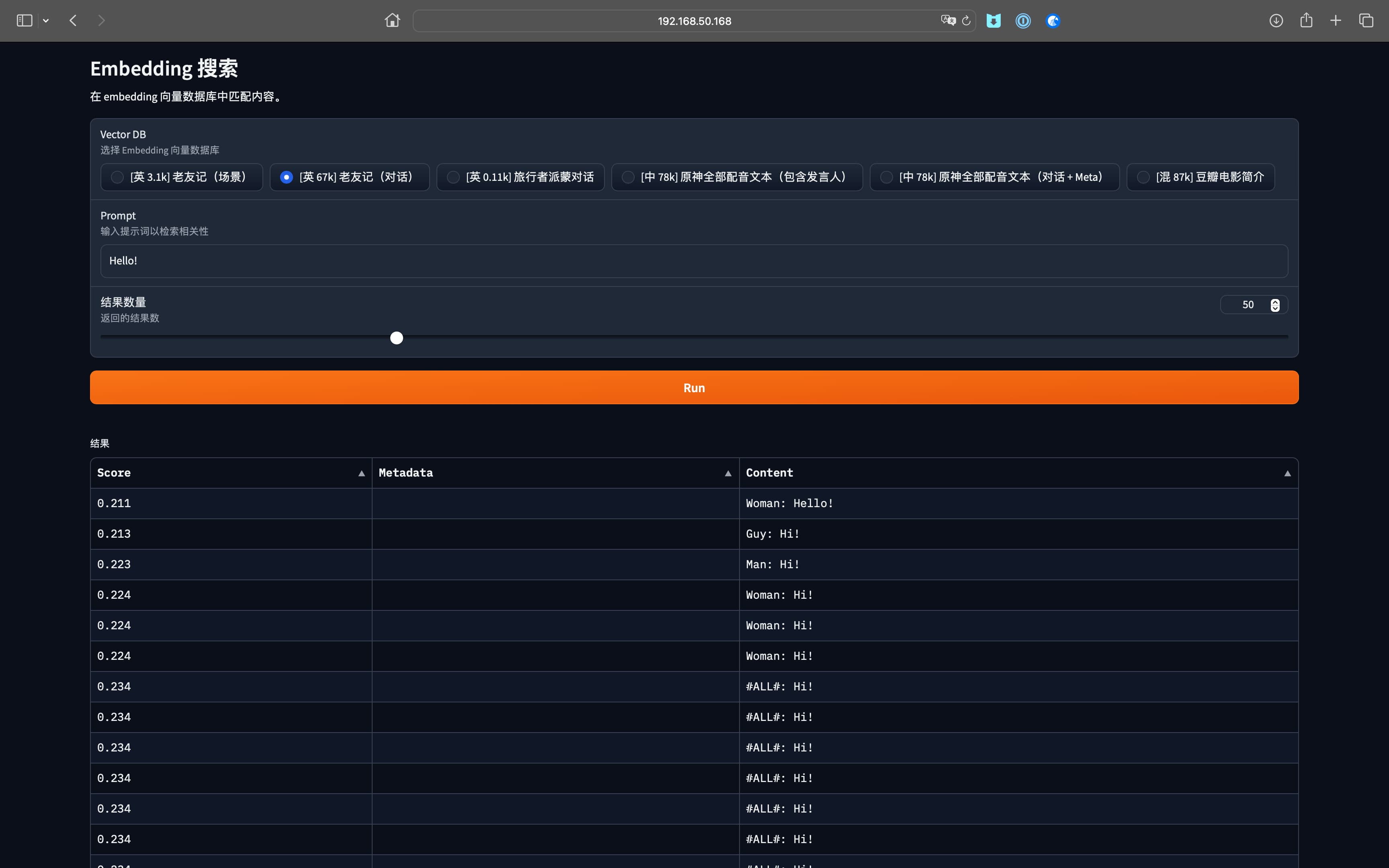This screenshot has width=1389, height=868.
Task: Focus the 192.168.50.168 address bar
Action: pos(694,20)
